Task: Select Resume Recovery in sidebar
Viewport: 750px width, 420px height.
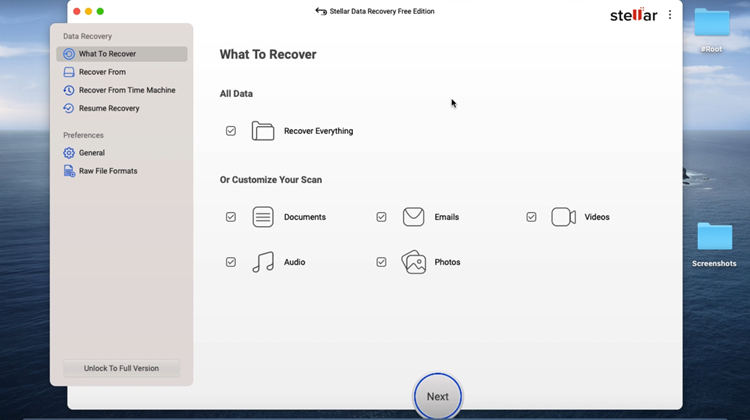Action: click(121, 109)
